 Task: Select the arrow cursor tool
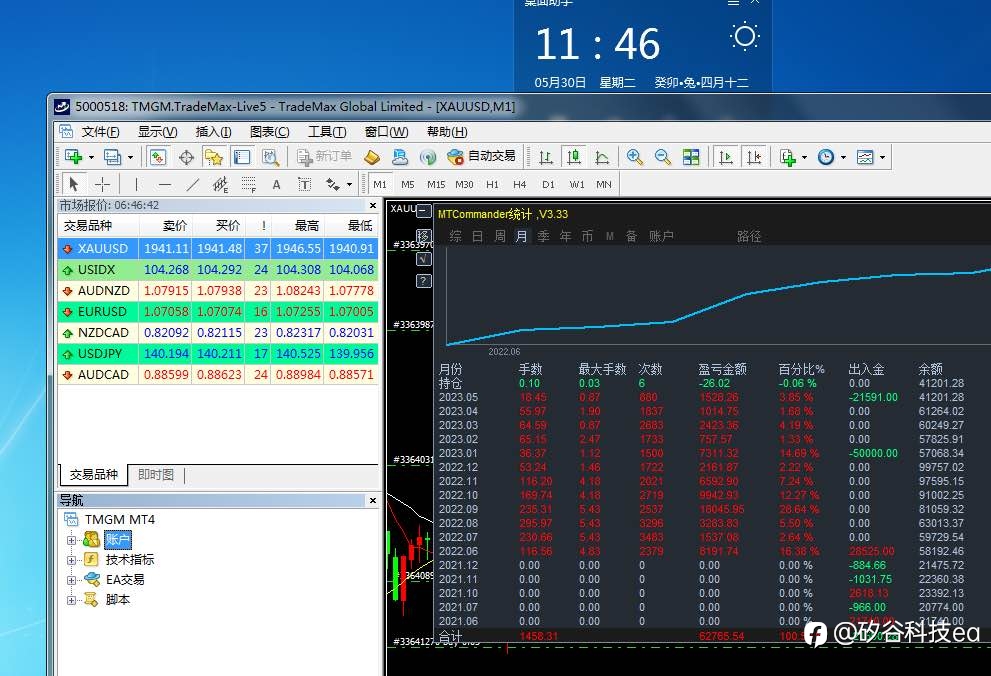74,184
